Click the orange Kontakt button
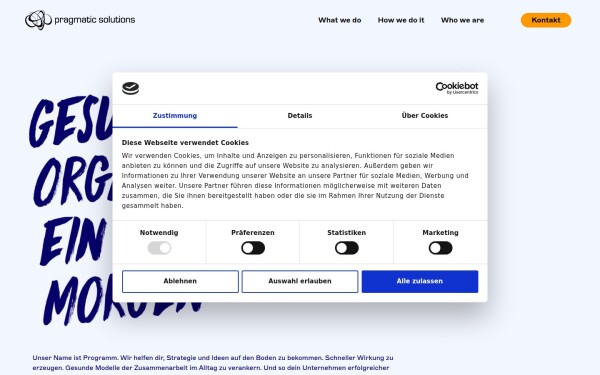 [546, 20]
